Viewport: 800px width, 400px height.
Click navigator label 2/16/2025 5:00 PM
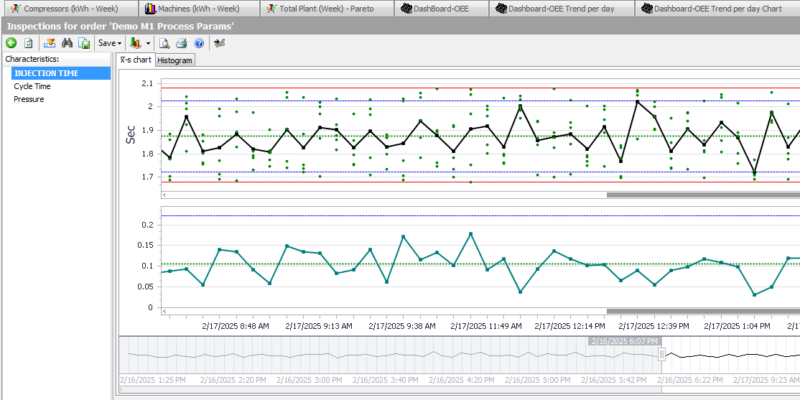click(538, 380)
